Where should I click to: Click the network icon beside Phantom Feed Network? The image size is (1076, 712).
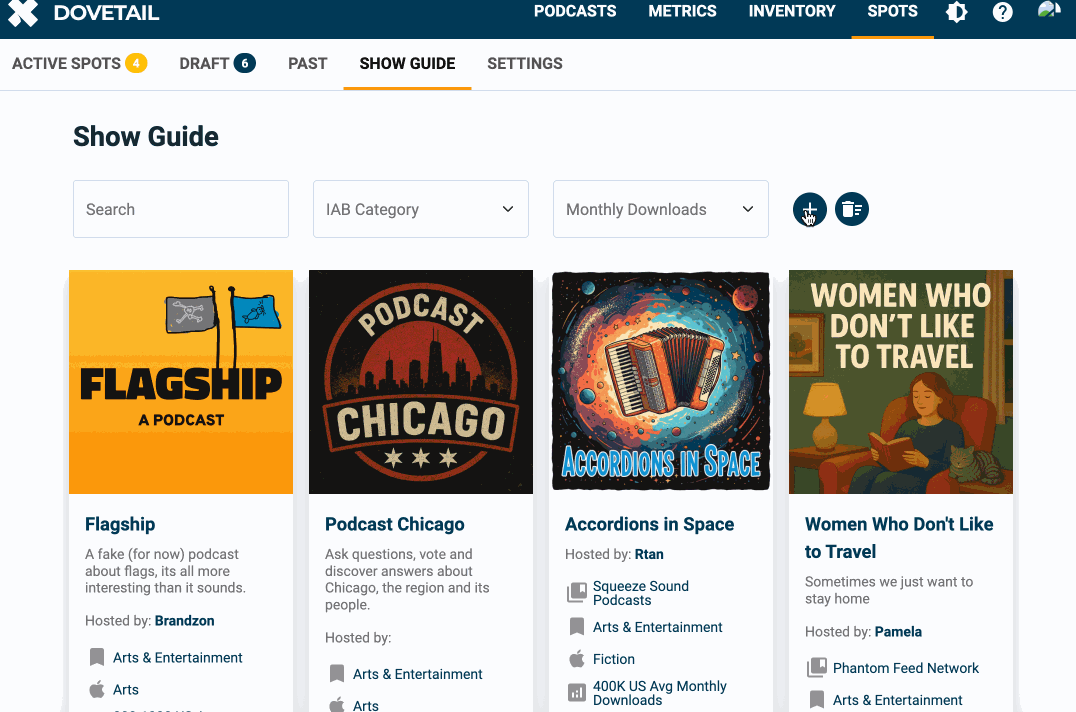(x=819, y=668)
